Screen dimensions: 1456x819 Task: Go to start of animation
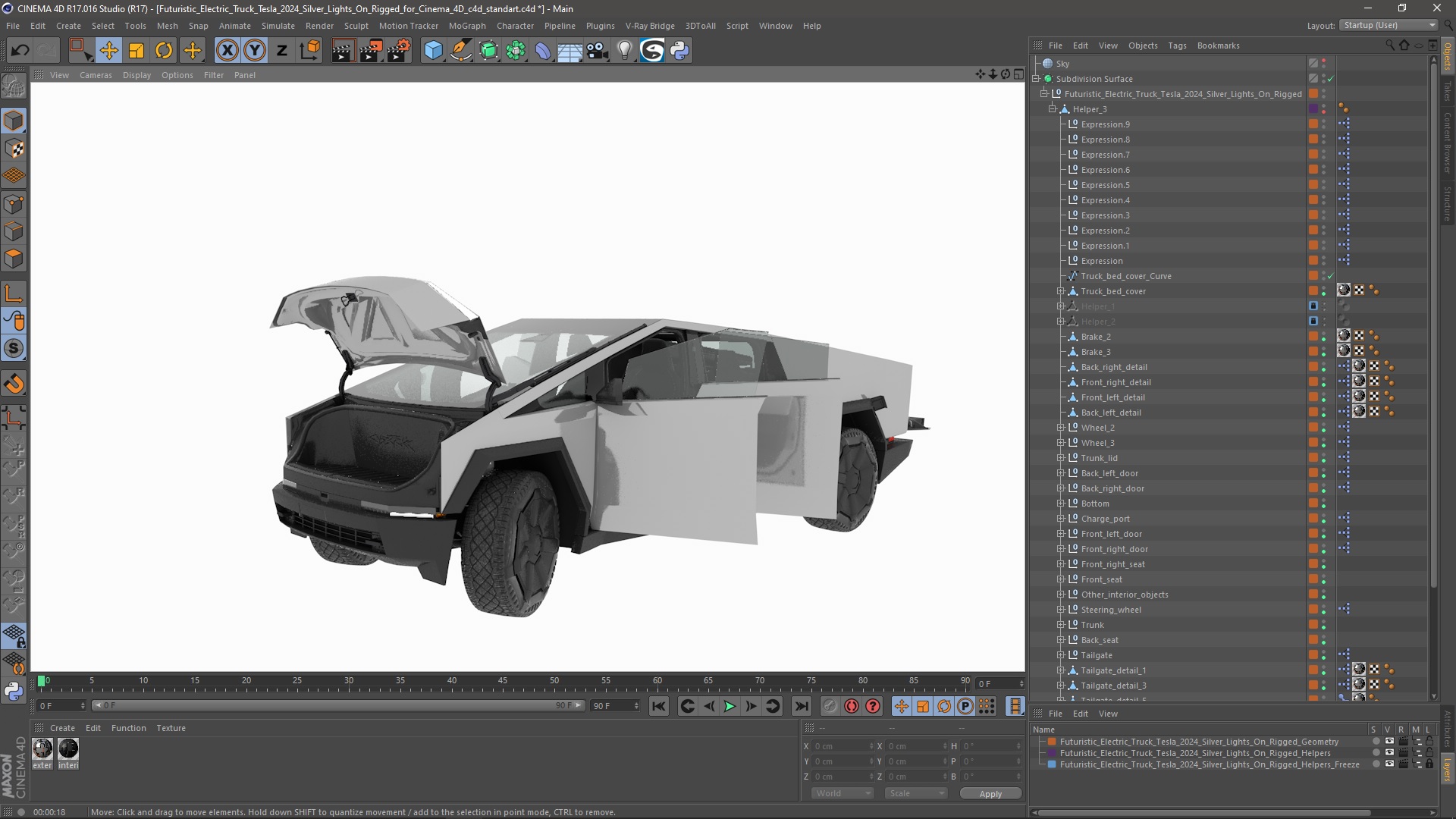click(659, 707)
